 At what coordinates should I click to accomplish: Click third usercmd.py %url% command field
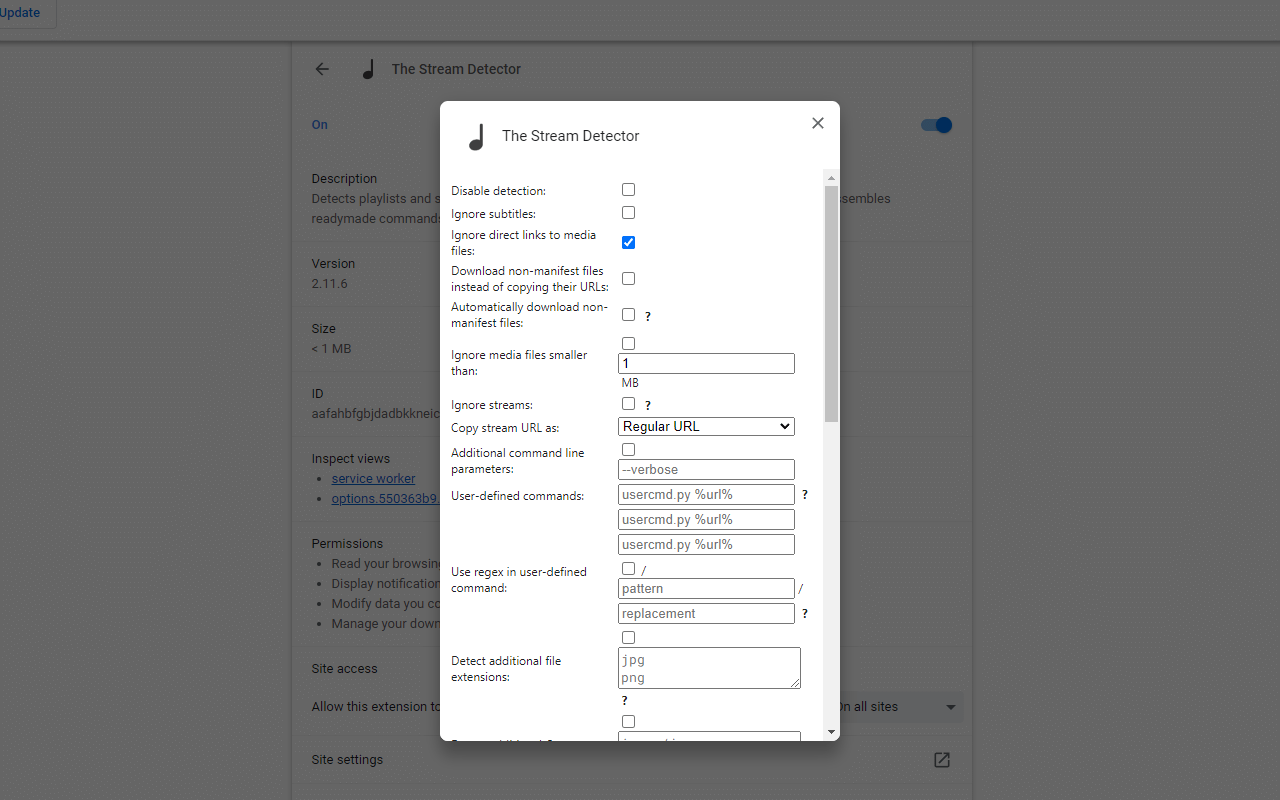706,545
